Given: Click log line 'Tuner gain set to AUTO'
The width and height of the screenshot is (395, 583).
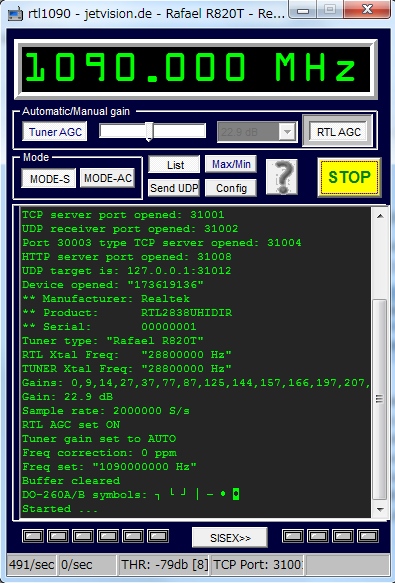Looking at the screenshot, I should tap(99, 439).
